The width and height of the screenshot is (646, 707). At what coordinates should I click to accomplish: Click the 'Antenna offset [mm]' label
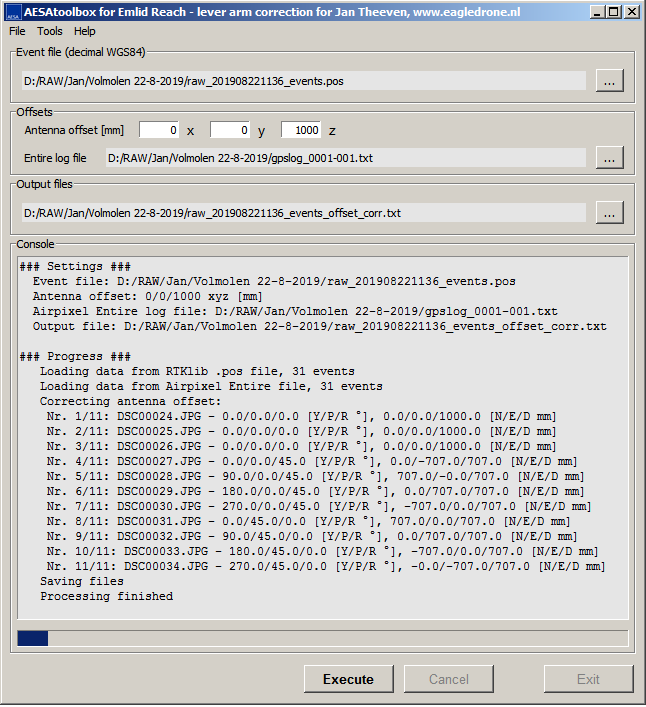pos(74,130)
